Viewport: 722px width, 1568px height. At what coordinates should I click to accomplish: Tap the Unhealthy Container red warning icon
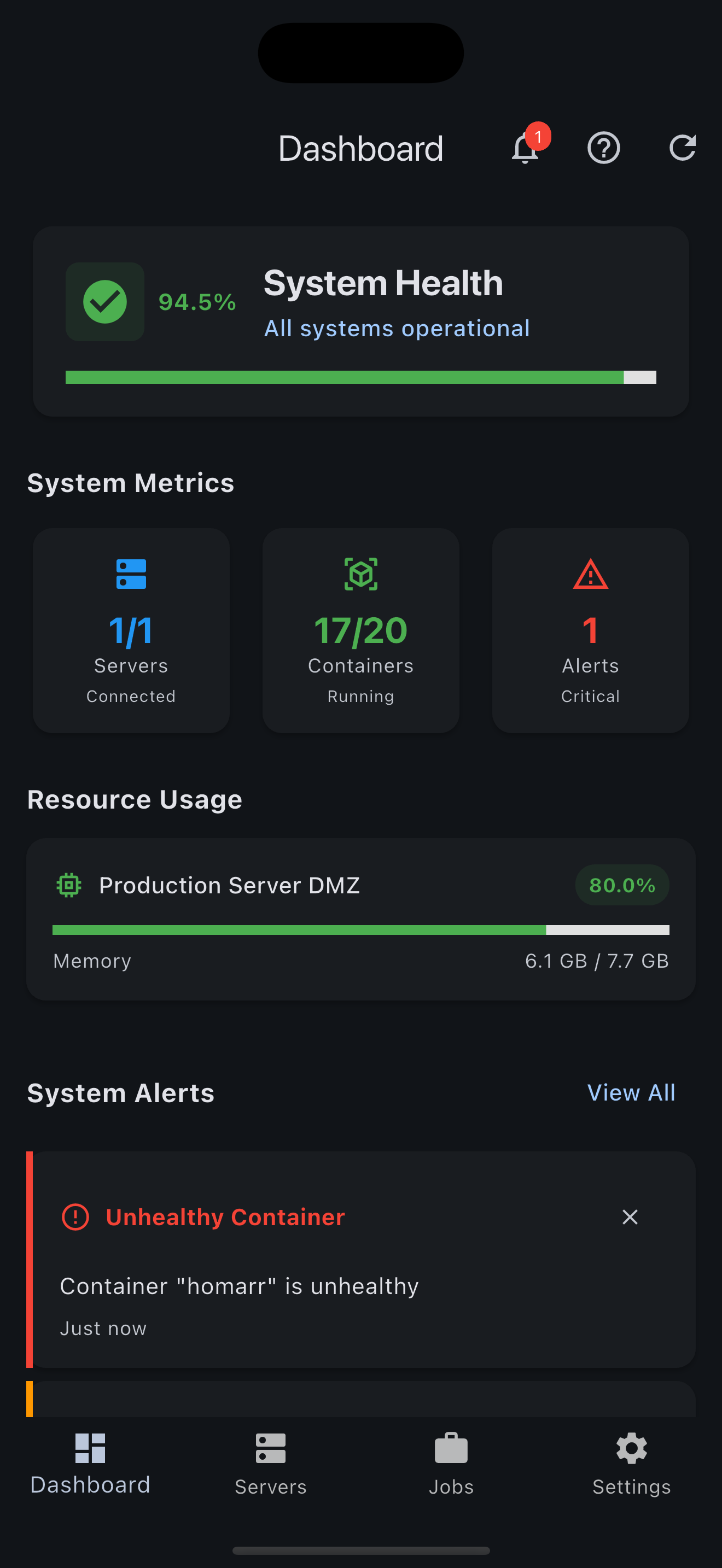coord(75,1217)
